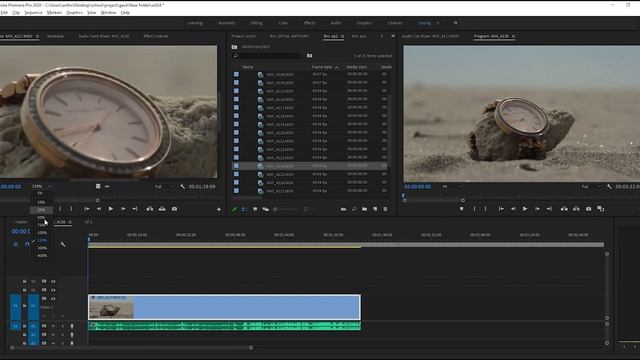Image resolution: width=640 pixels, height=360 pixels.
Task: Click the Insert button in Source monitor
Action: tap(150, 209)
